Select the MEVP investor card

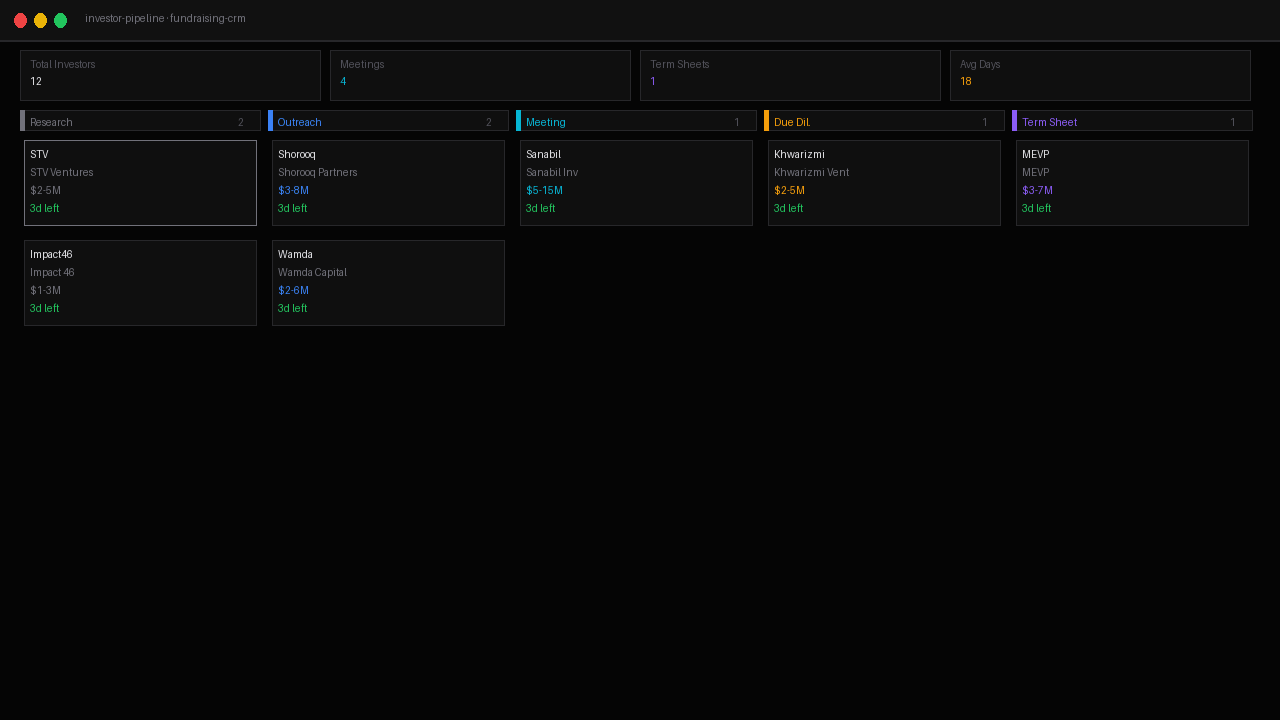pos(1132,183)
